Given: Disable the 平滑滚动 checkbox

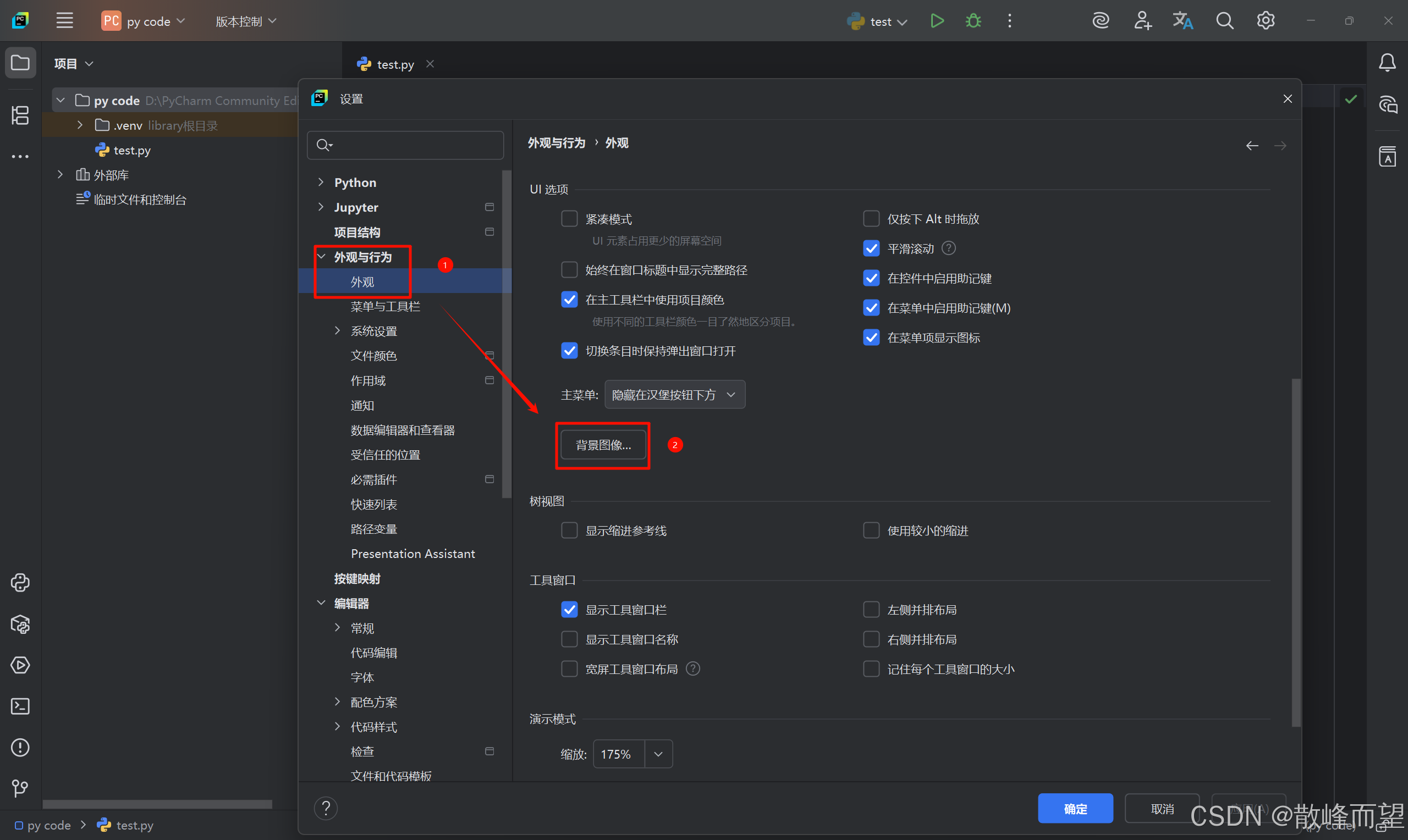Looking at the screenshot, I should click(x=871, y=248).
